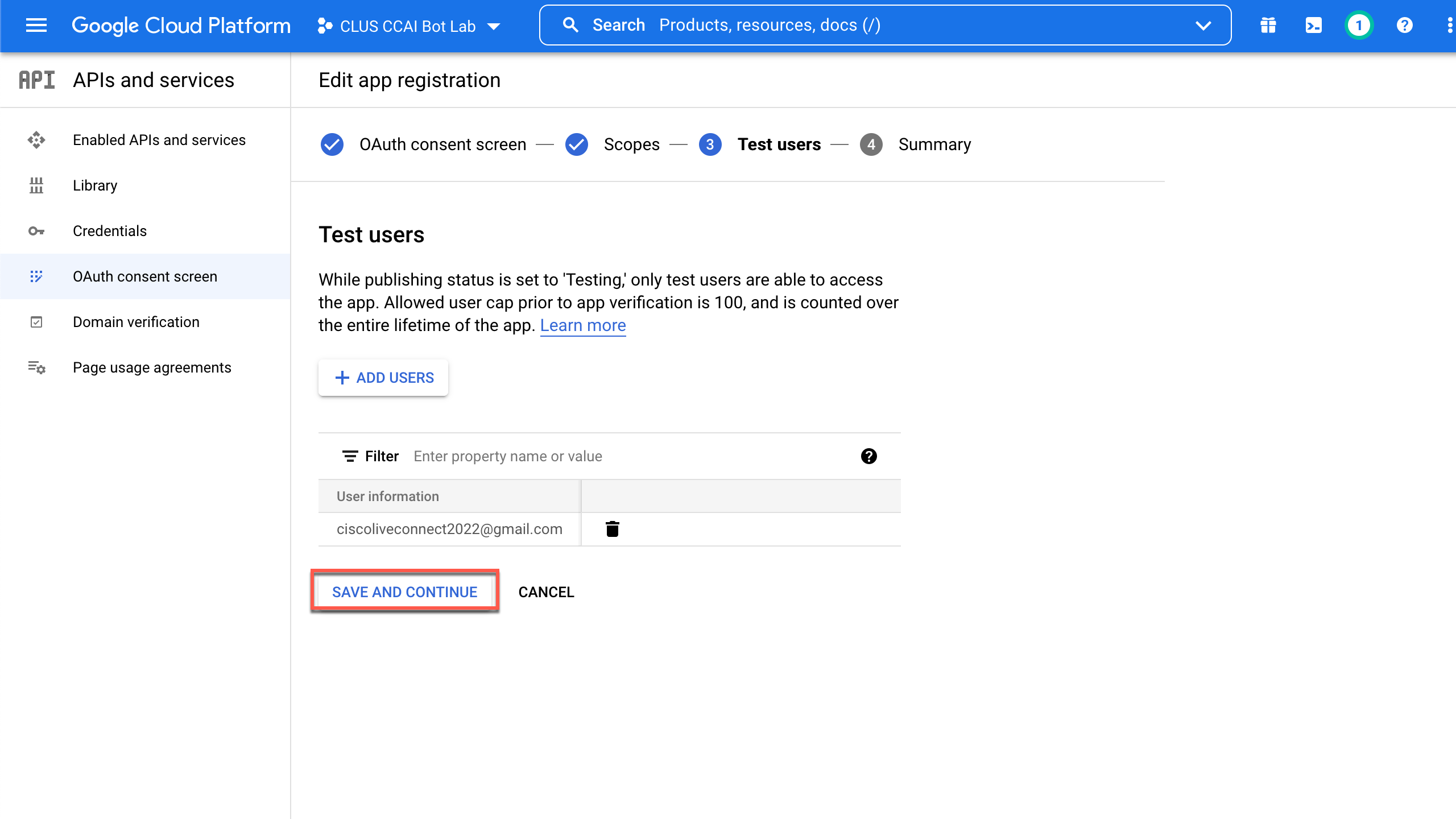
Task: Click step 4 circle icon
Action: pyautogui.click(x=871, y=144)
